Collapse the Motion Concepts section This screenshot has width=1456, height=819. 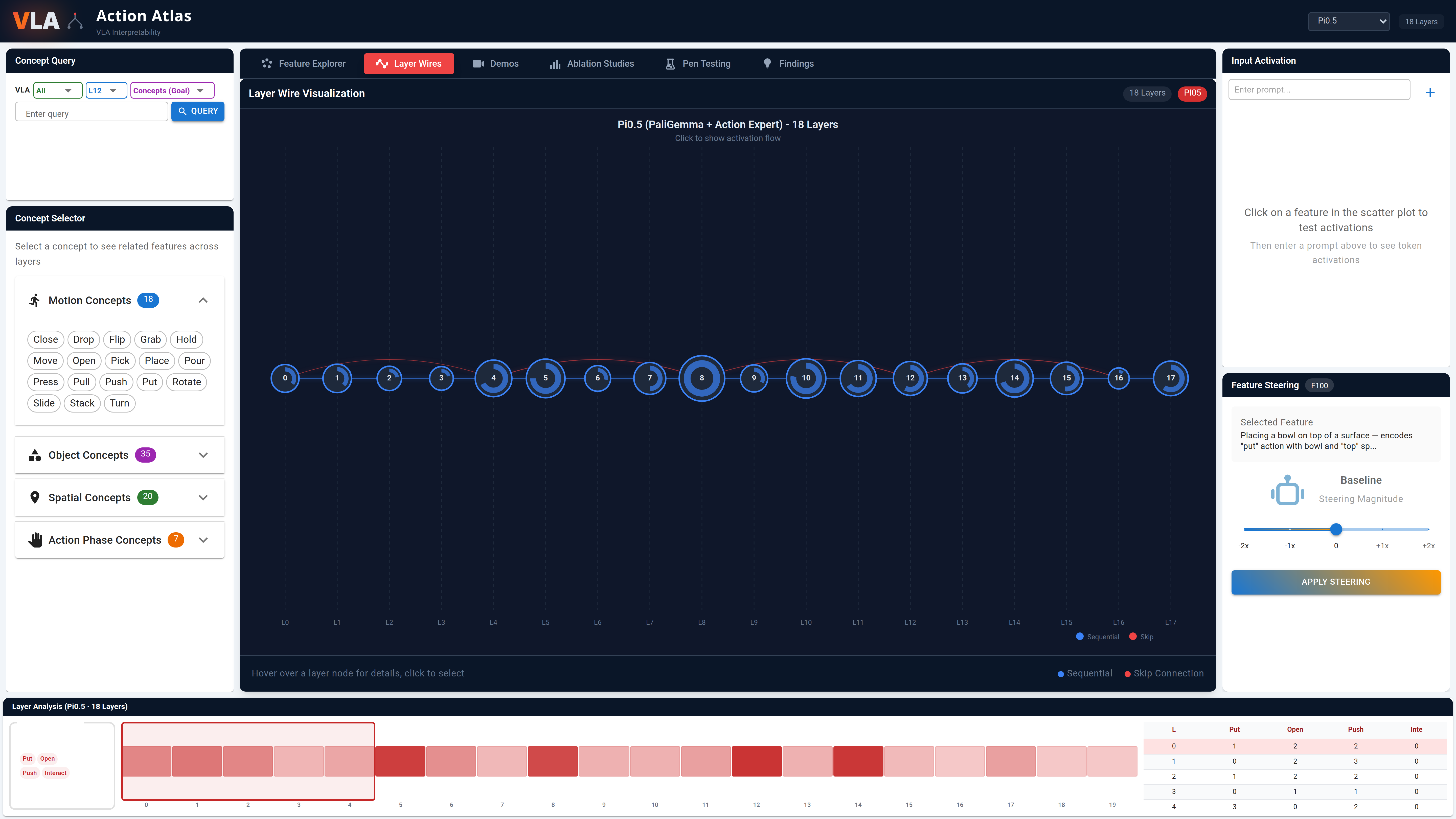203,300
